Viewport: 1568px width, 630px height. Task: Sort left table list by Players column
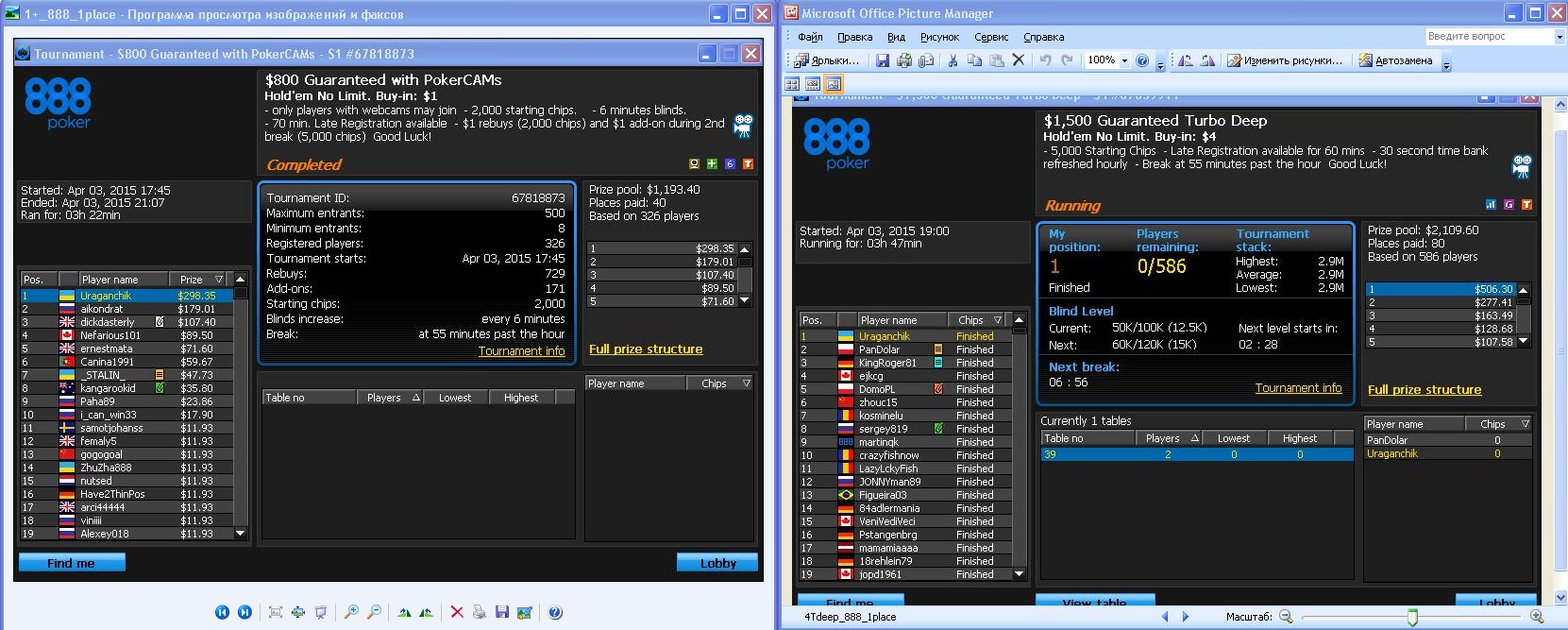pyautogui.click(x=391, y=398)
